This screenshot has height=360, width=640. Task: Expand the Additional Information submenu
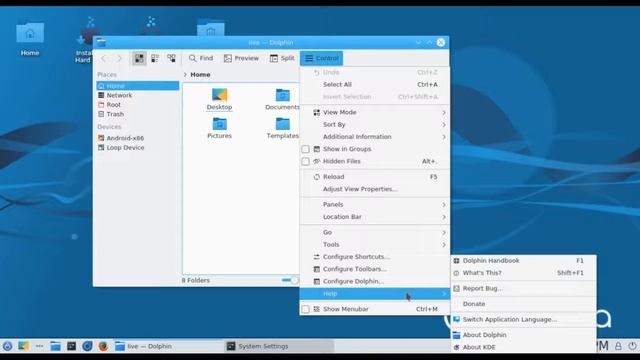point(375,137)
